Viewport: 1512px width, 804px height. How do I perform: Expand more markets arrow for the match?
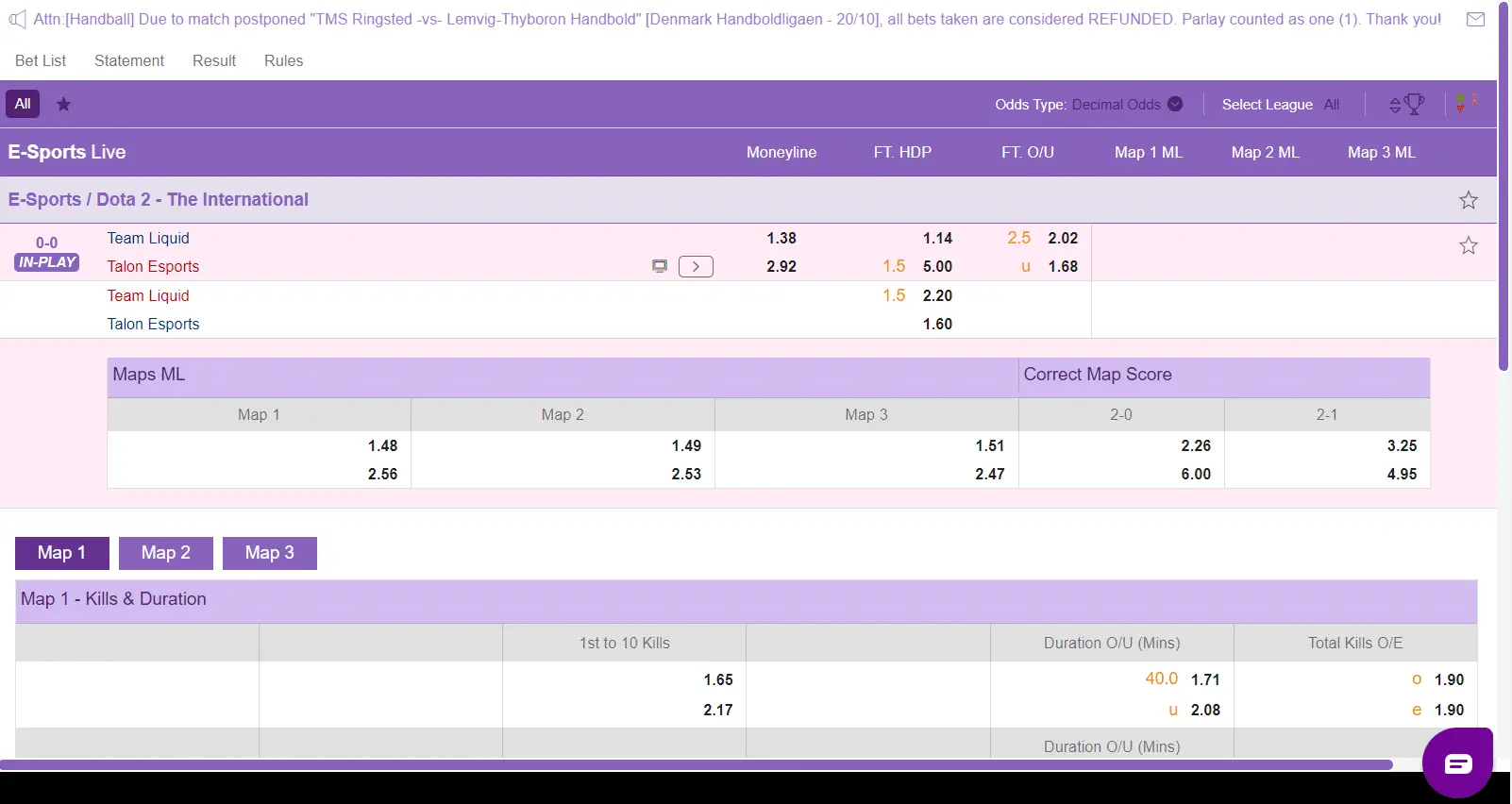coord(696,267)
